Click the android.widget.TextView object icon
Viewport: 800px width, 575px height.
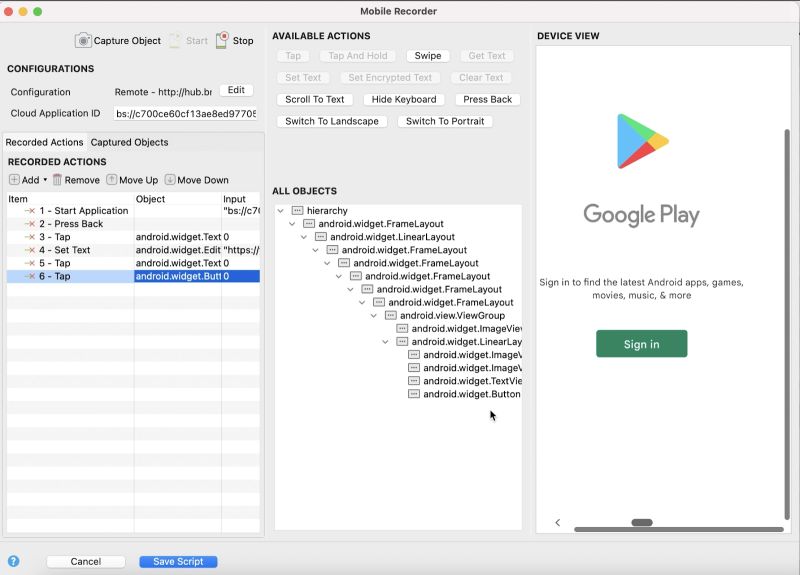414,381
